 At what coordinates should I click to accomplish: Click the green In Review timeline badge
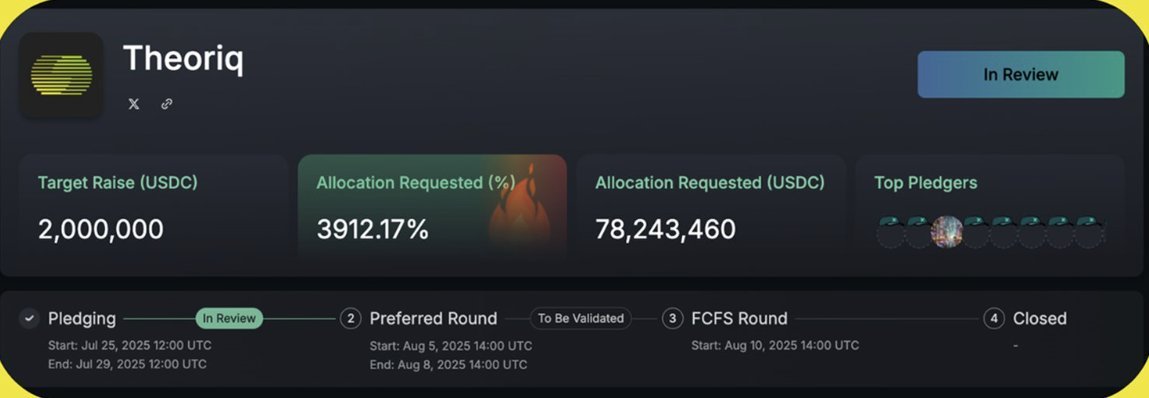tap(229, 318)
